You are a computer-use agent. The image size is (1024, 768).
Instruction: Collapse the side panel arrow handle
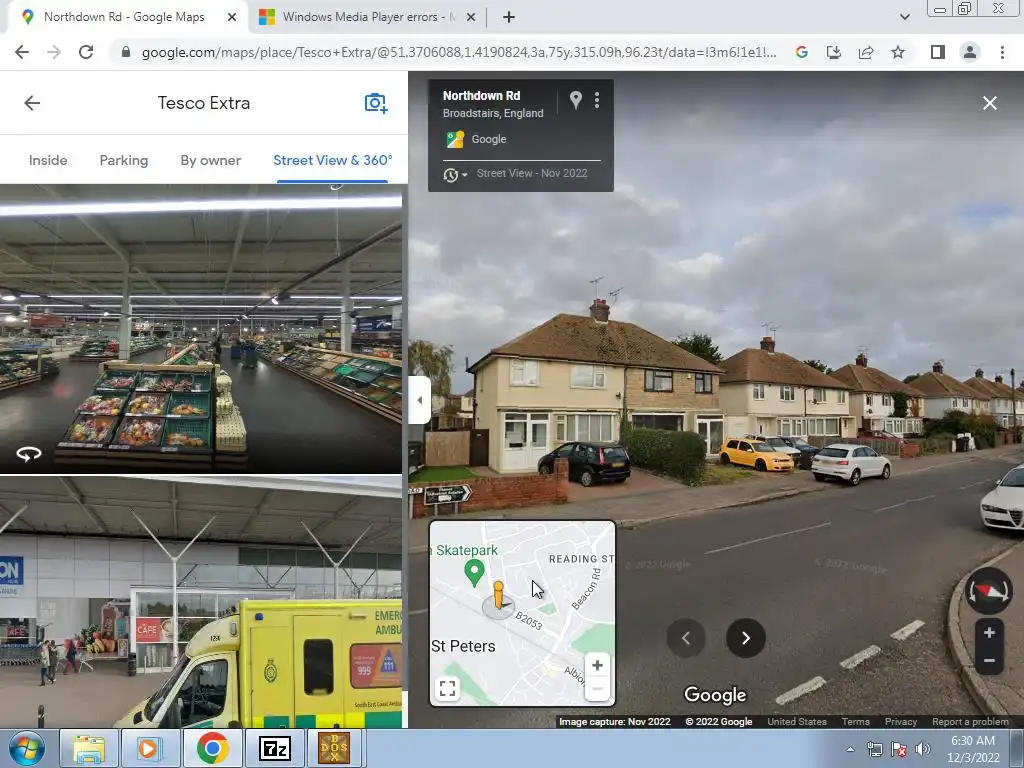(419, 400)
